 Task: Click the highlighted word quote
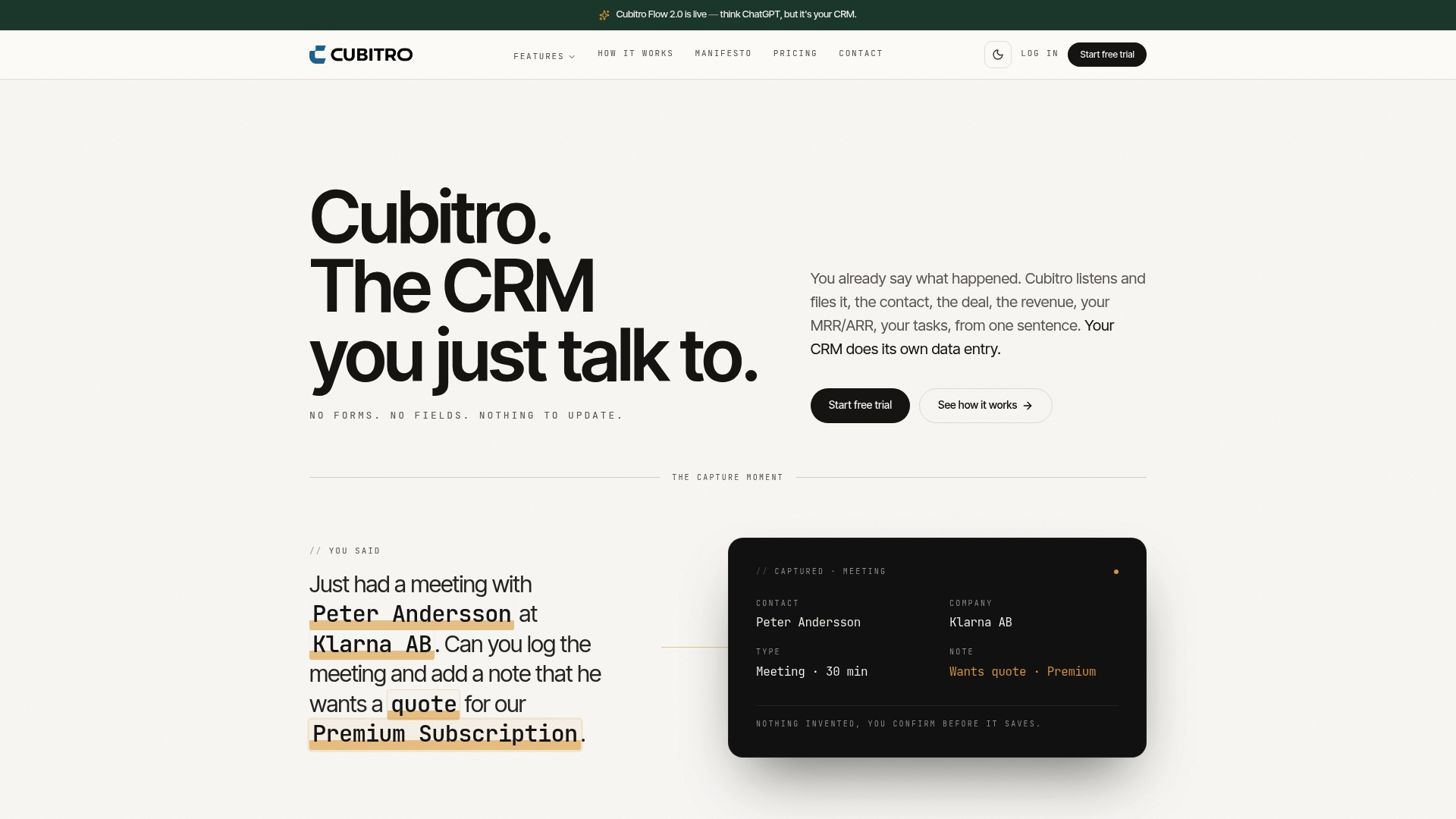pos(423,704)
